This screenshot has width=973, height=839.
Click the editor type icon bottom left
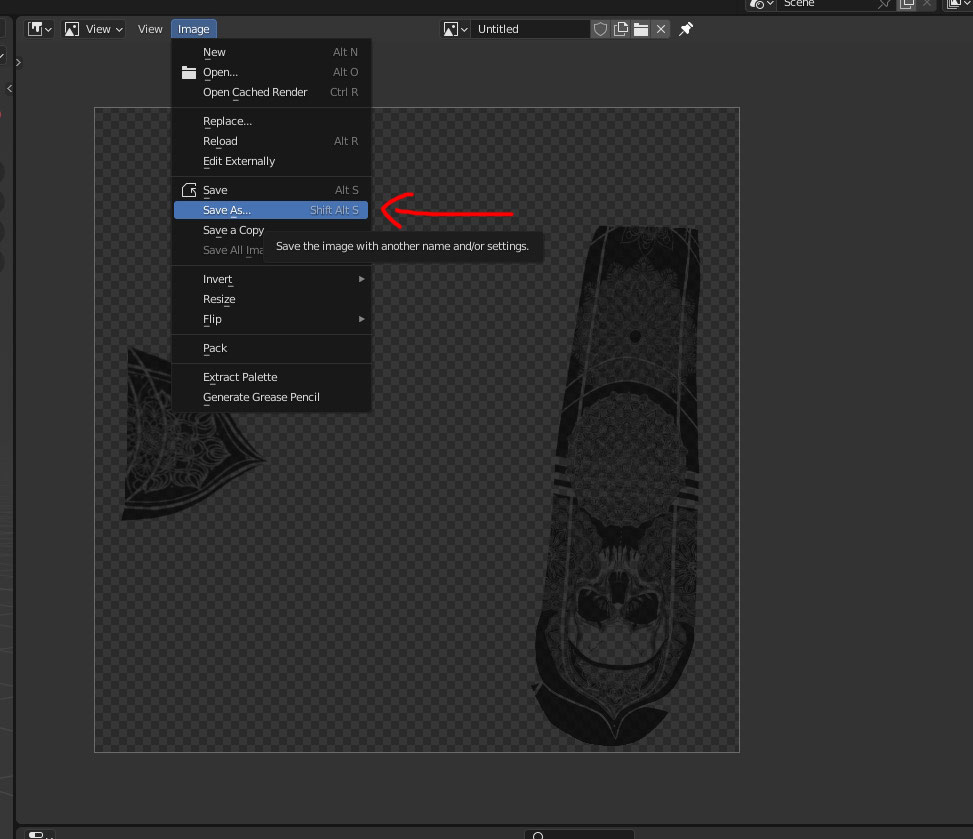(x=35, y=834)
